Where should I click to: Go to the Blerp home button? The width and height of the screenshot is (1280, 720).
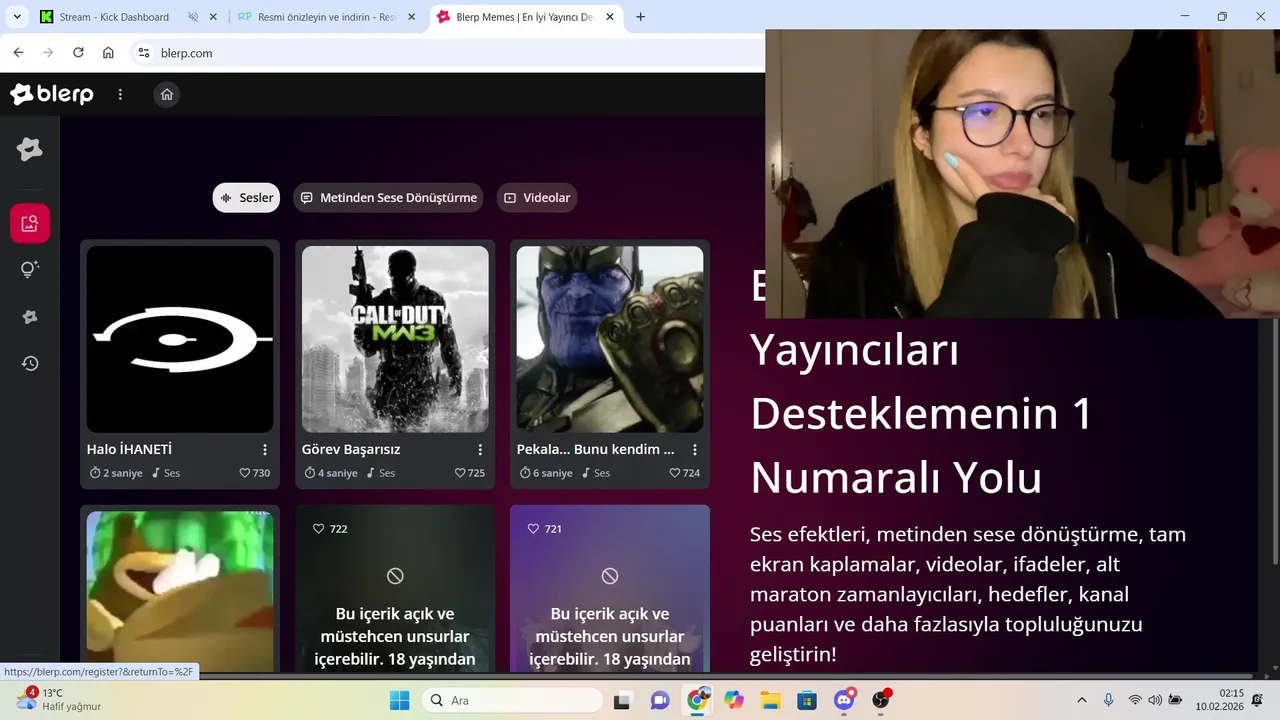(167, 94)
